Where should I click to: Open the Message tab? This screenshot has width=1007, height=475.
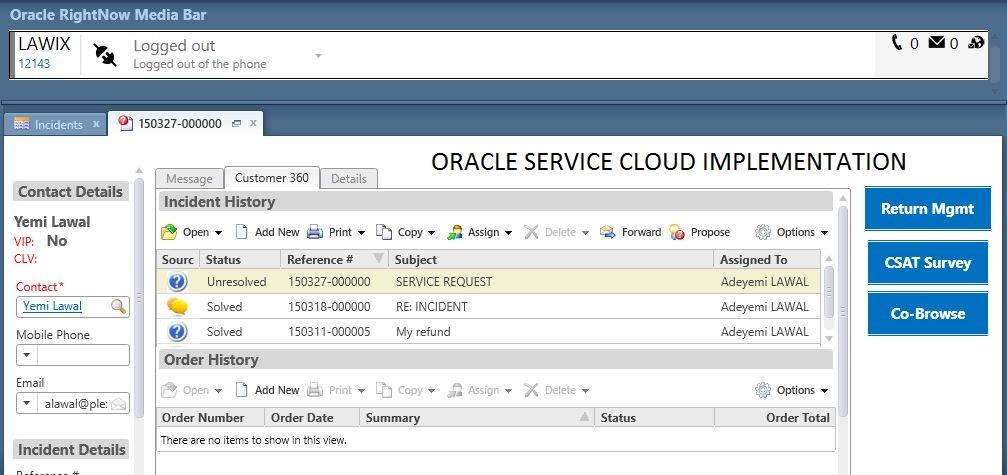(189, 178)
